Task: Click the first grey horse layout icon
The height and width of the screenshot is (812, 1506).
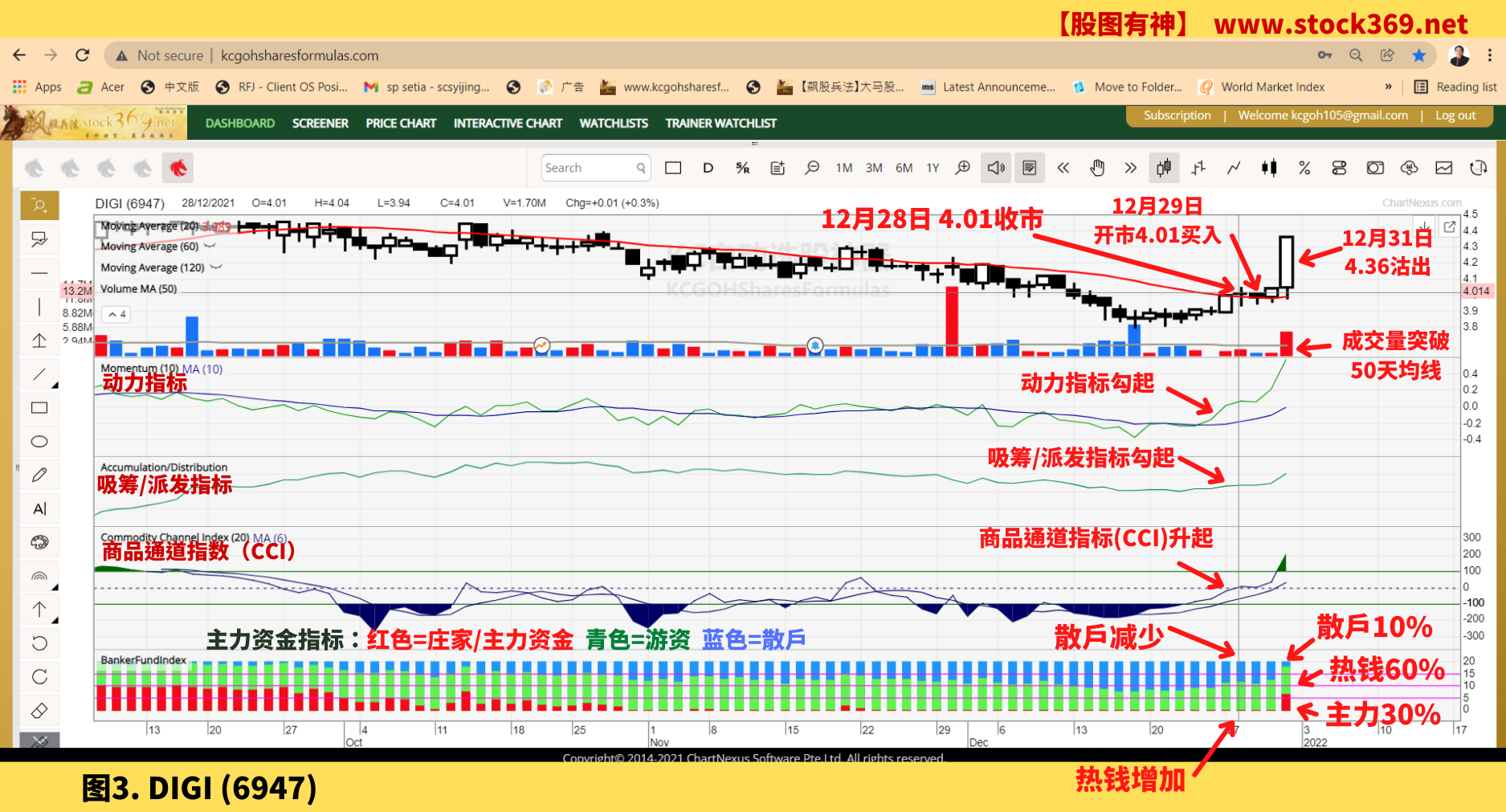Action: [x=34, y=168]
